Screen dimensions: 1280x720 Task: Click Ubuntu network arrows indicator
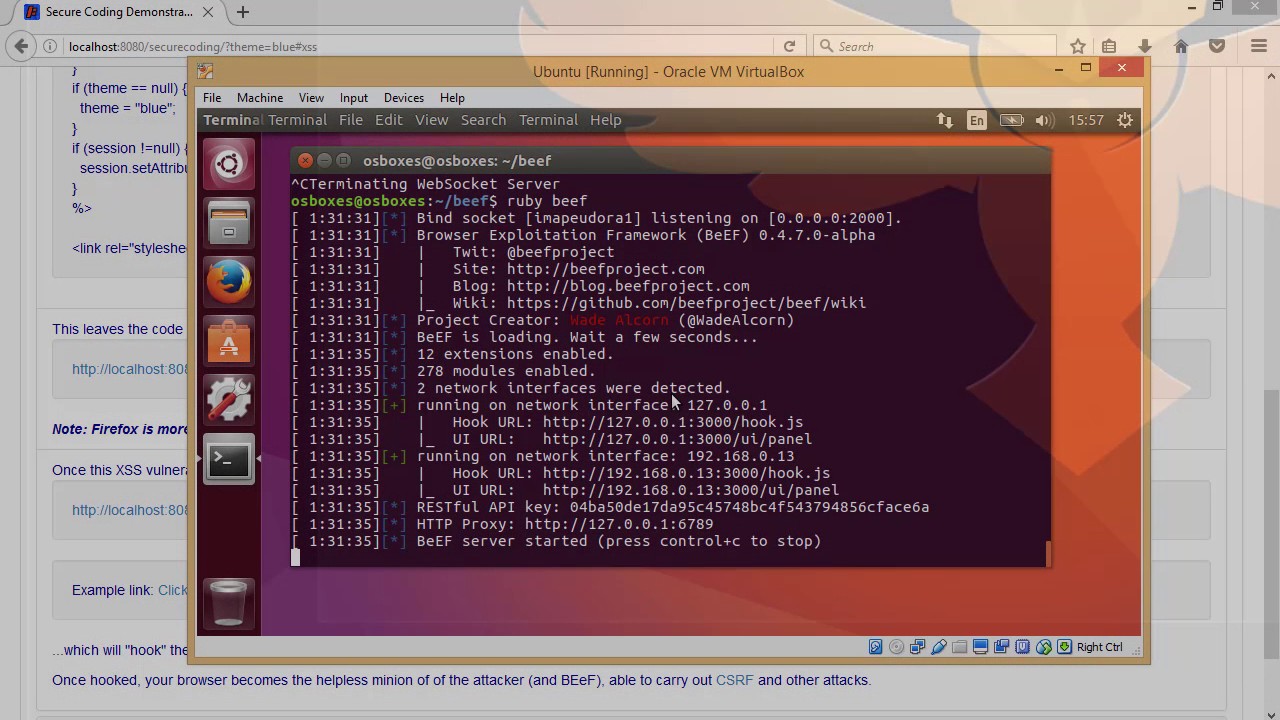pyautogui.click(x=944, y=120)
